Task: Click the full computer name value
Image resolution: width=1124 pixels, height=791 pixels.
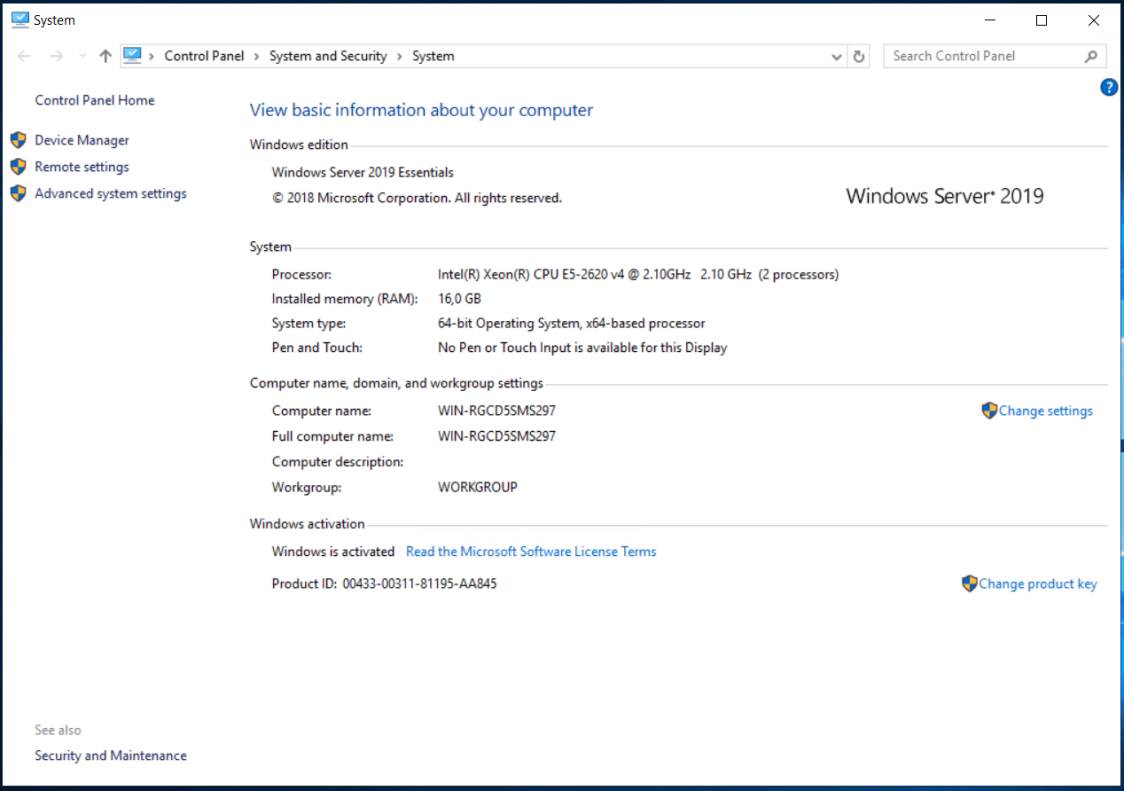Action: [497, 436]
